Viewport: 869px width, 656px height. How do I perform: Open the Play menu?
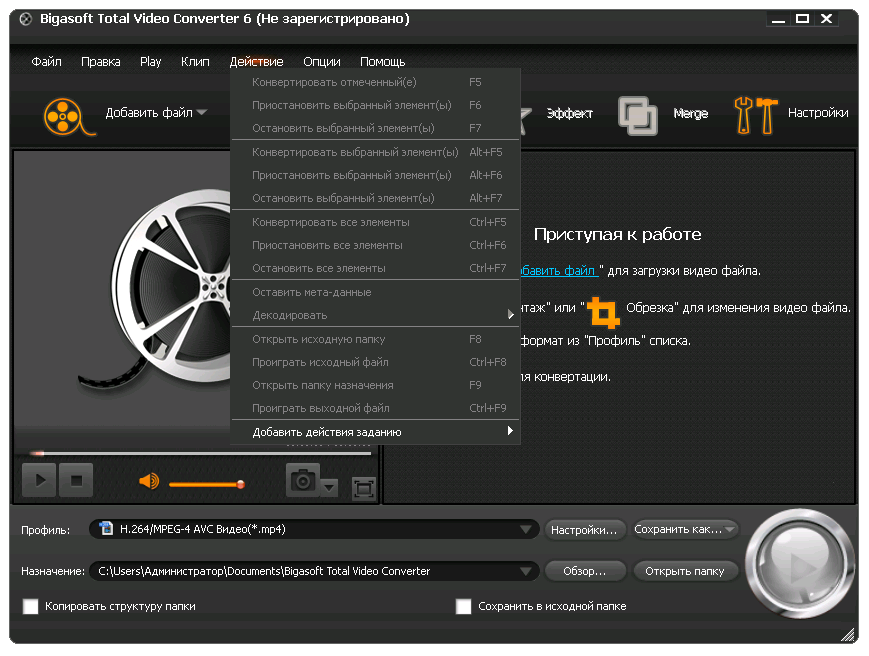(x=151, y=62)
